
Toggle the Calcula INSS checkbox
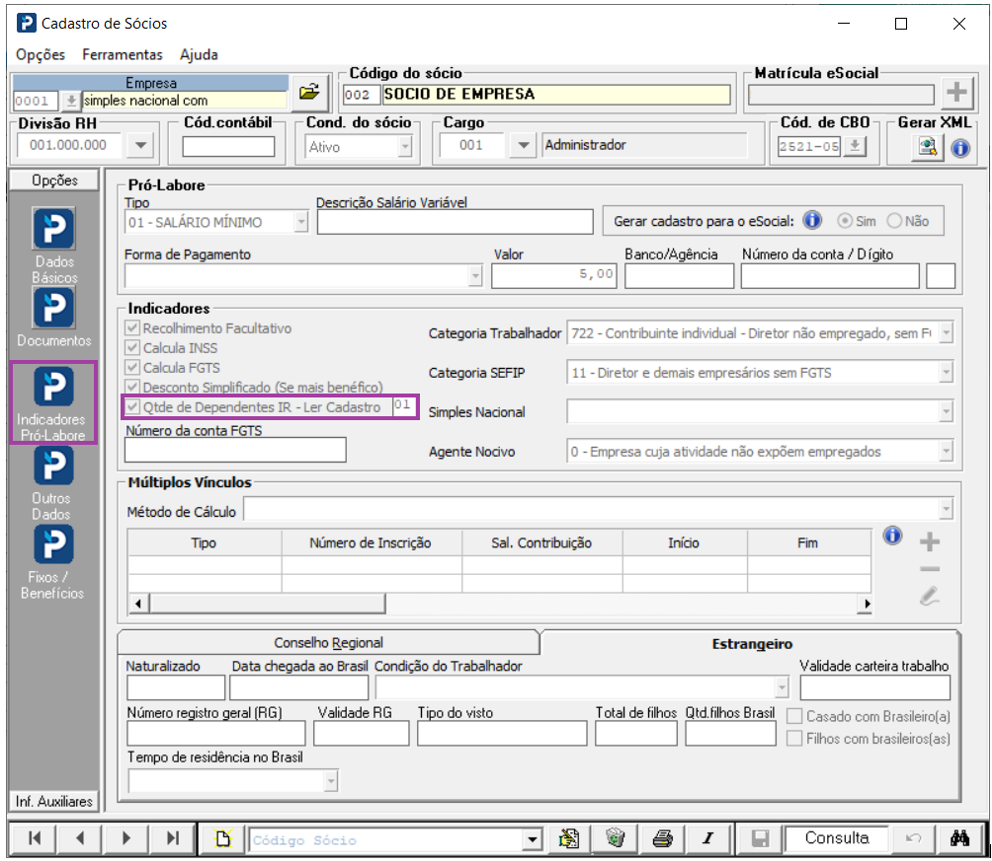(132, 347)
